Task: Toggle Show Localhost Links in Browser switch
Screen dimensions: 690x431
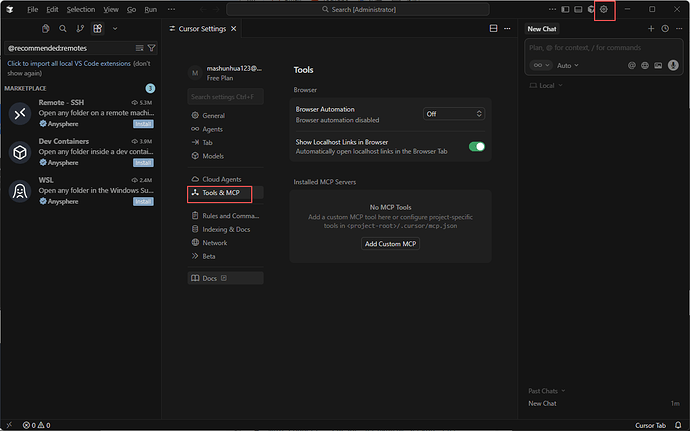Action: point(477,147)
